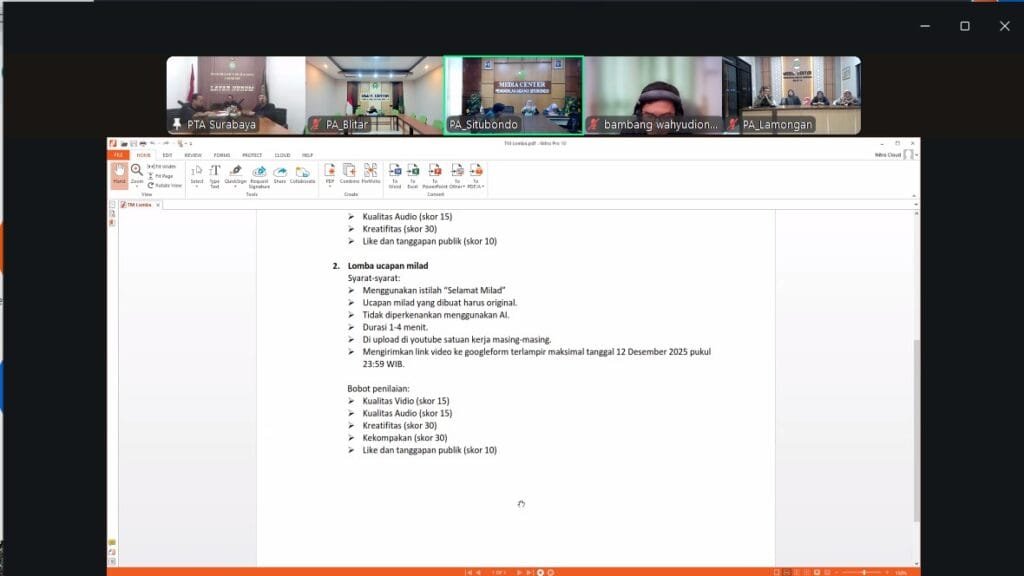Switch to the REVIEW ribbon tab

point(192,155)
